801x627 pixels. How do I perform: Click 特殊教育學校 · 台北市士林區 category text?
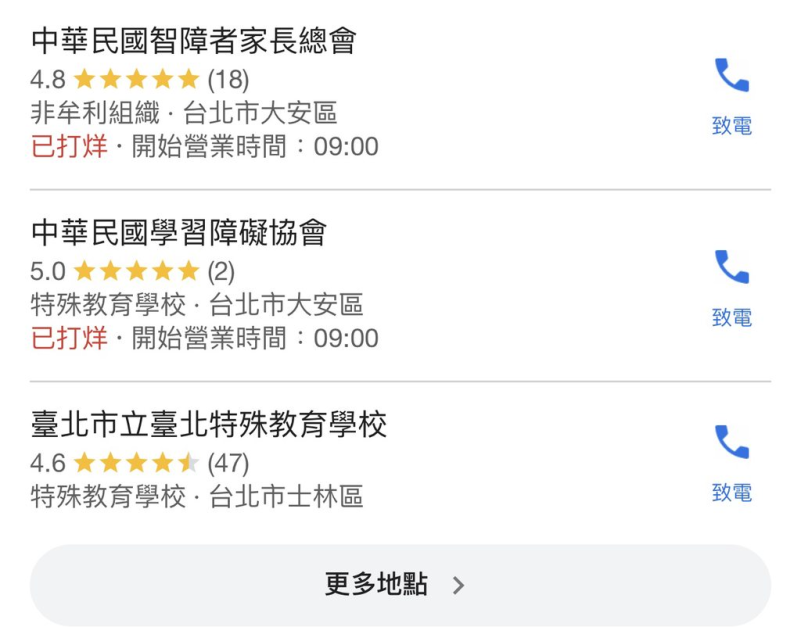click(x=197, y=496)
